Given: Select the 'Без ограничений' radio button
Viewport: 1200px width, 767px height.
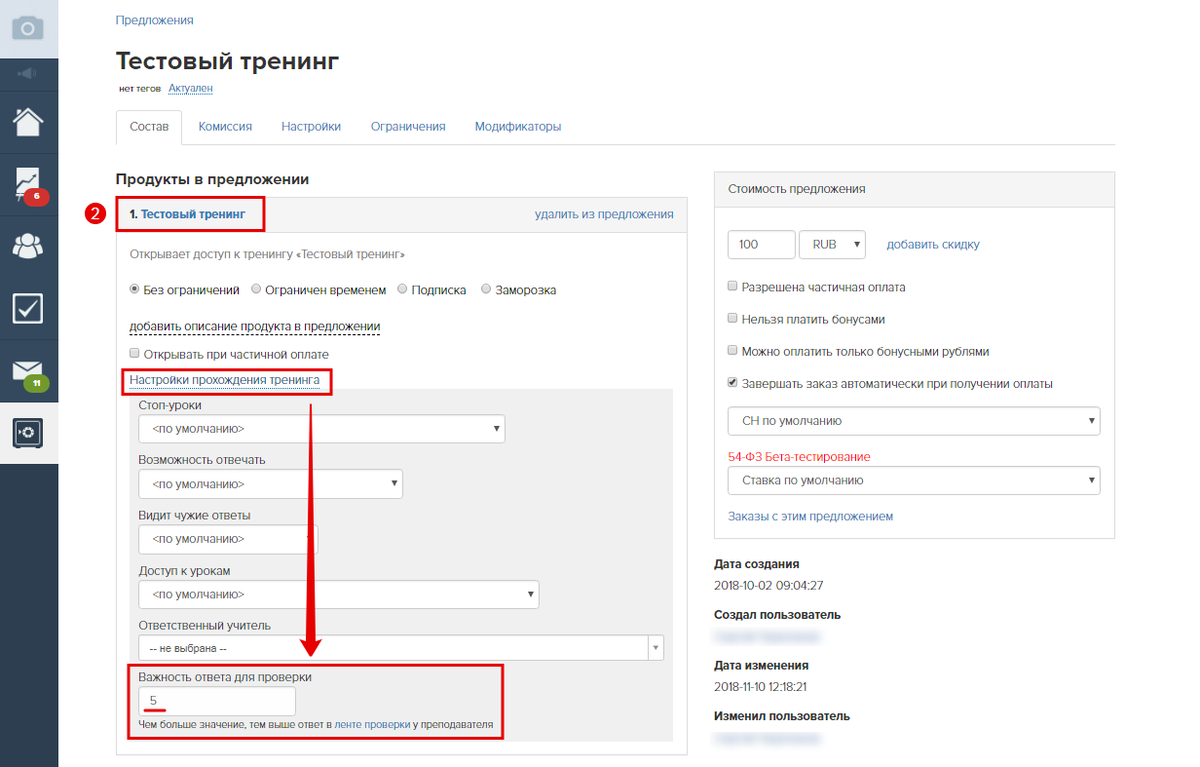Looking at the screenshot, I should pyautogui.click(x=135, y=290).
